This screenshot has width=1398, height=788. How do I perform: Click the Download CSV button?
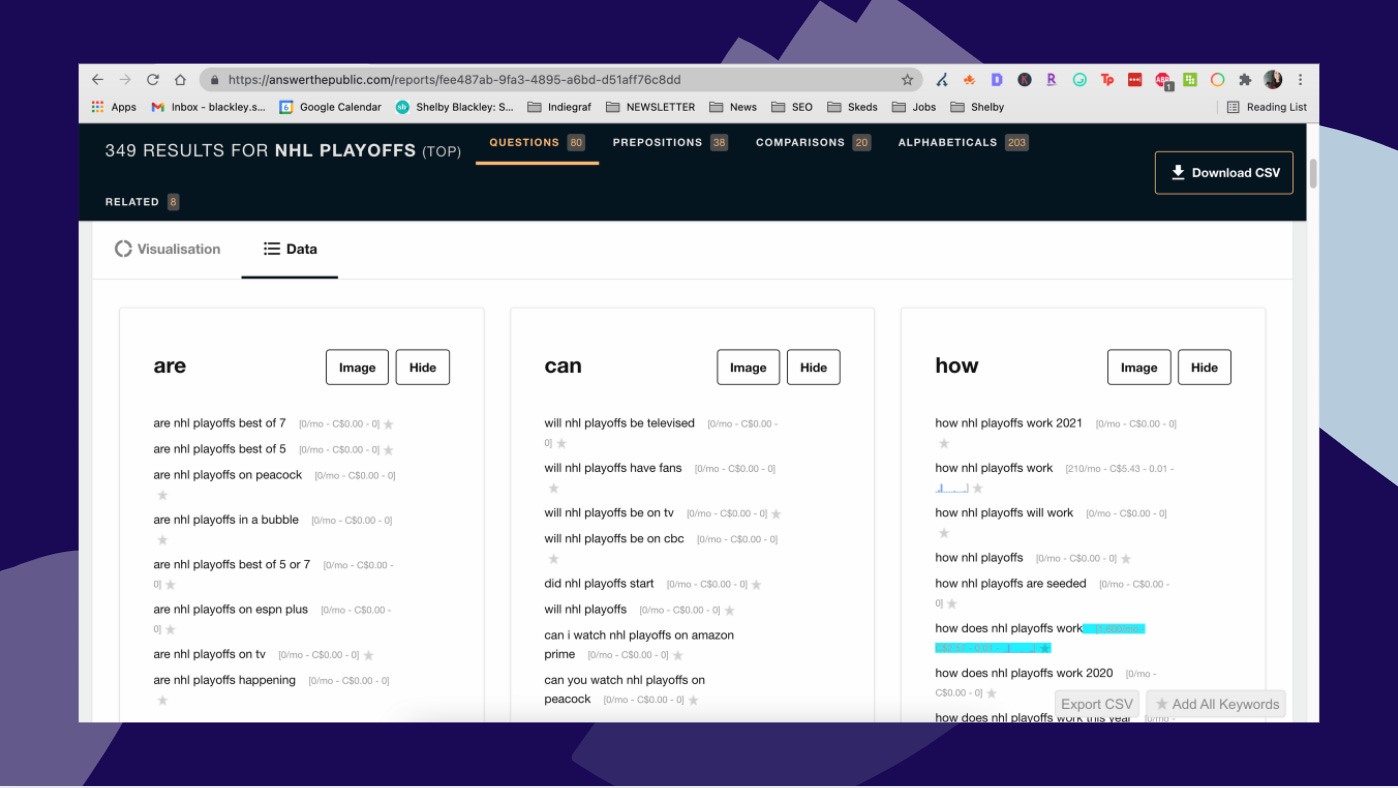1224,173
